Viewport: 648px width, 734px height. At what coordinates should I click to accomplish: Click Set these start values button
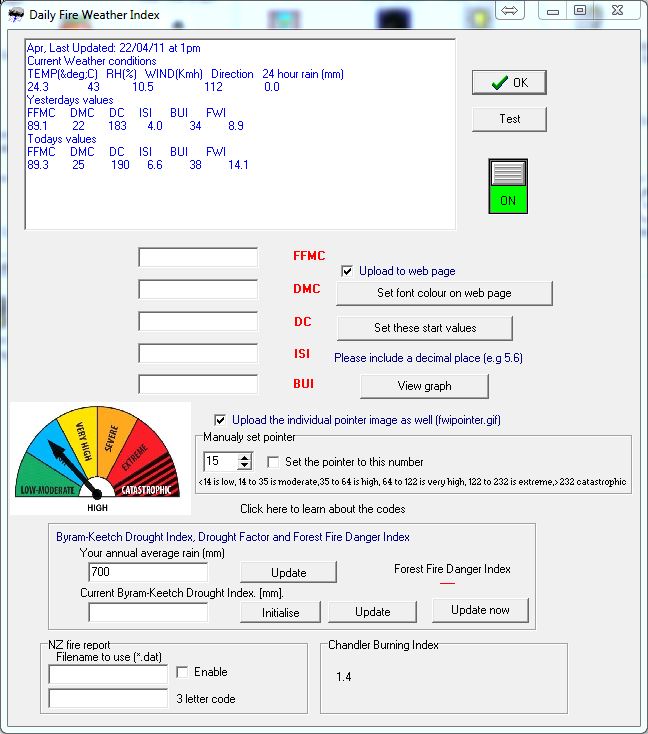pos(425,328)
